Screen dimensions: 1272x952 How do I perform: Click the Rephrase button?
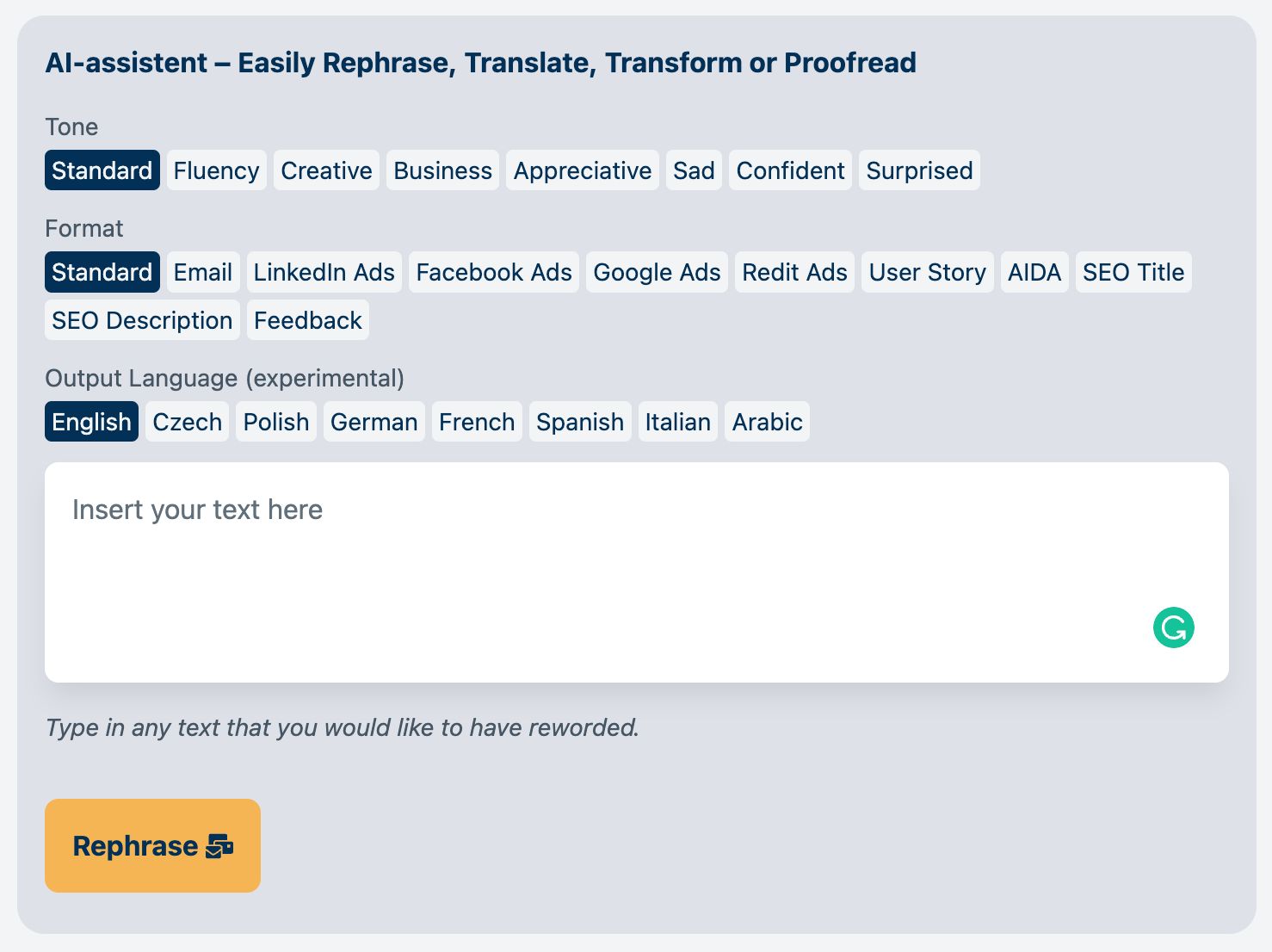[152, 846]
